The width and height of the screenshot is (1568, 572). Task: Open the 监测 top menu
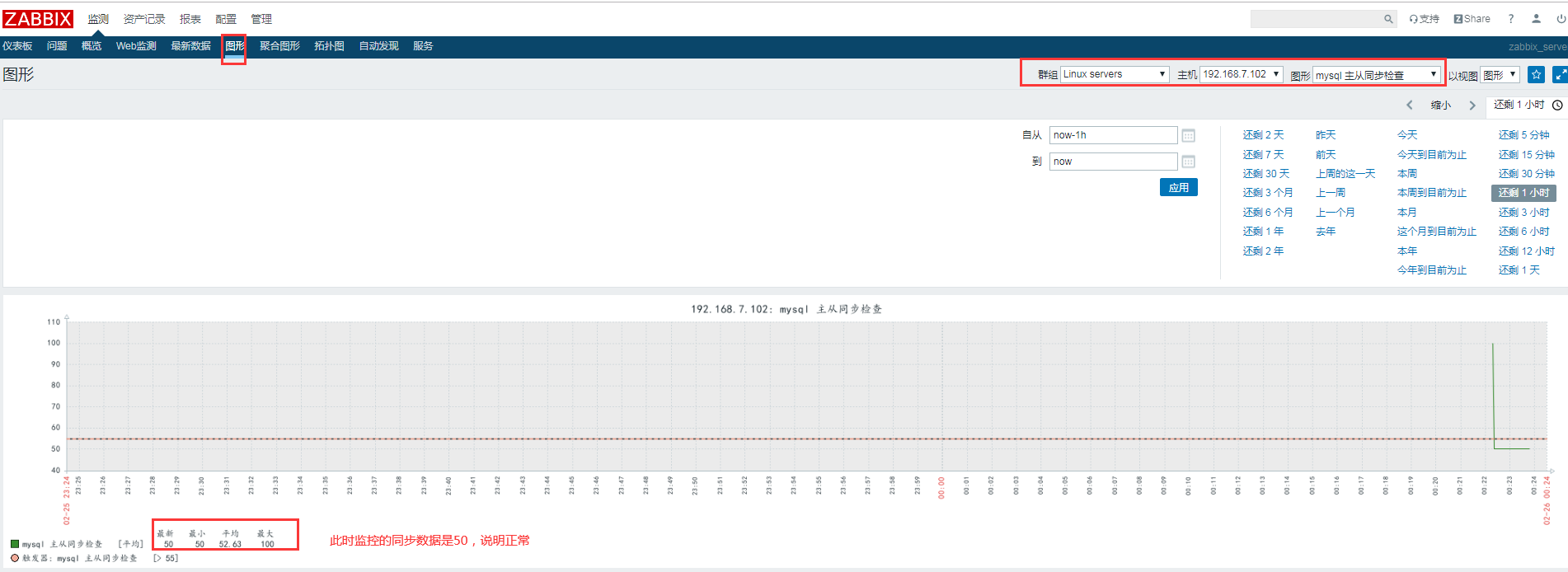click(x=98, y=19)
